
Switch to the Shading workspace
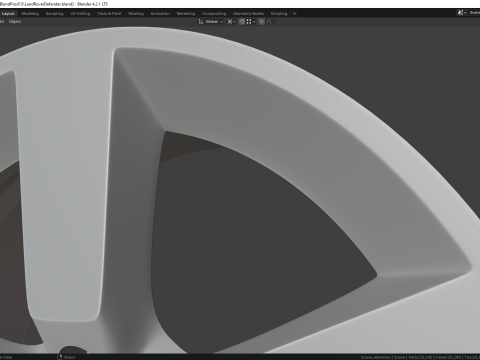[x=136, y=14]
